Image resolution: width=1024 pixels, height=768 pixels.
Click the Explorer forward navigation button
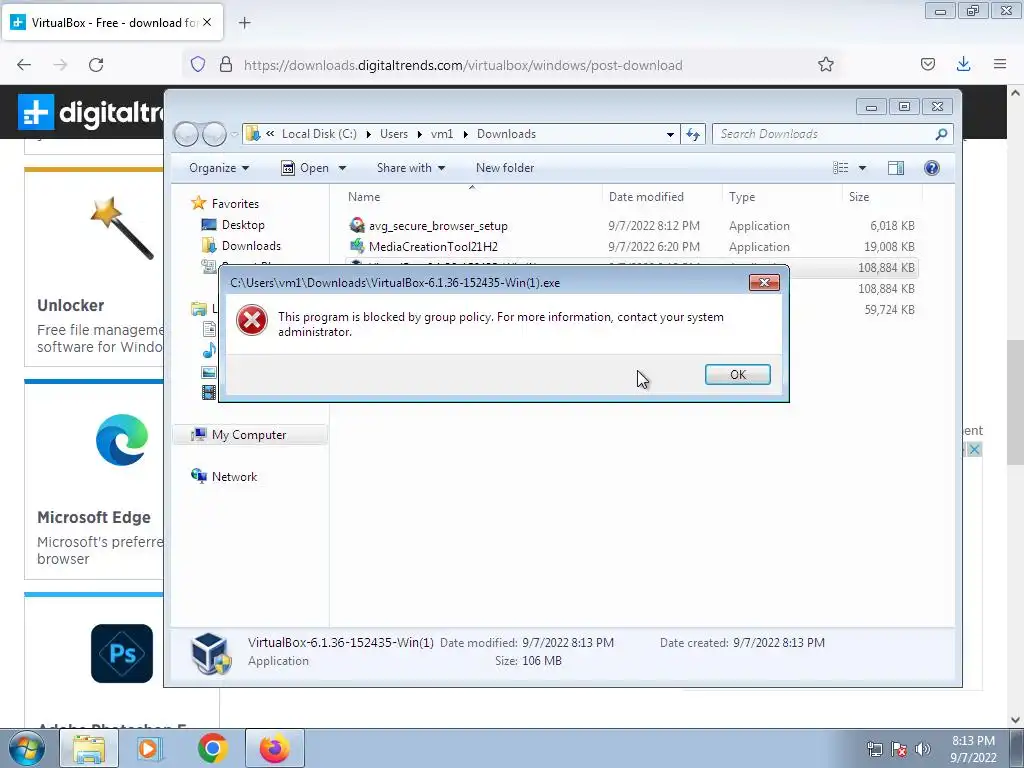[x=214, y=135]
